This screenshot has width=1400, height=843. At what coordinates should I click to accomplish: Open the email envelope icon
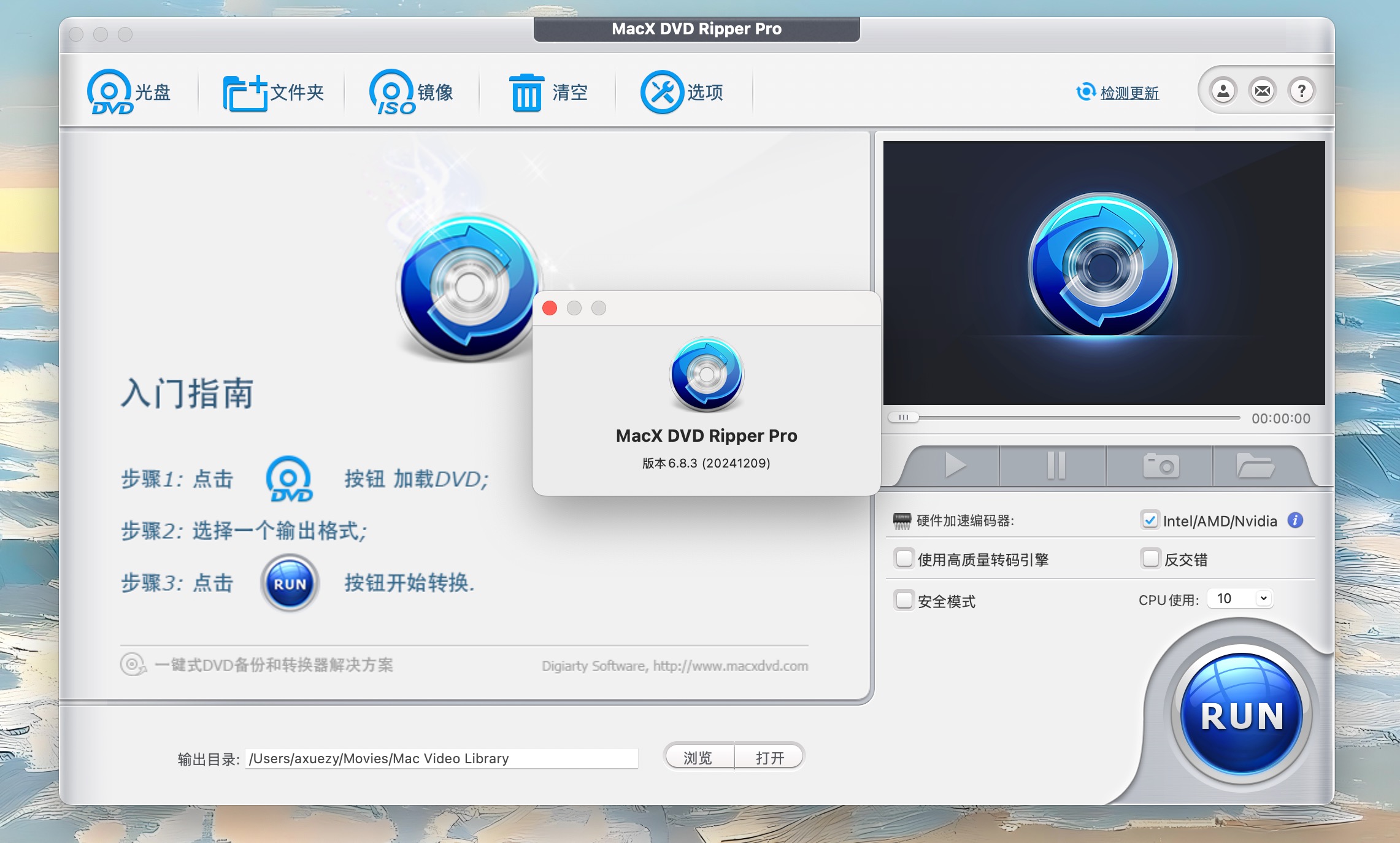click(1263, 91)
